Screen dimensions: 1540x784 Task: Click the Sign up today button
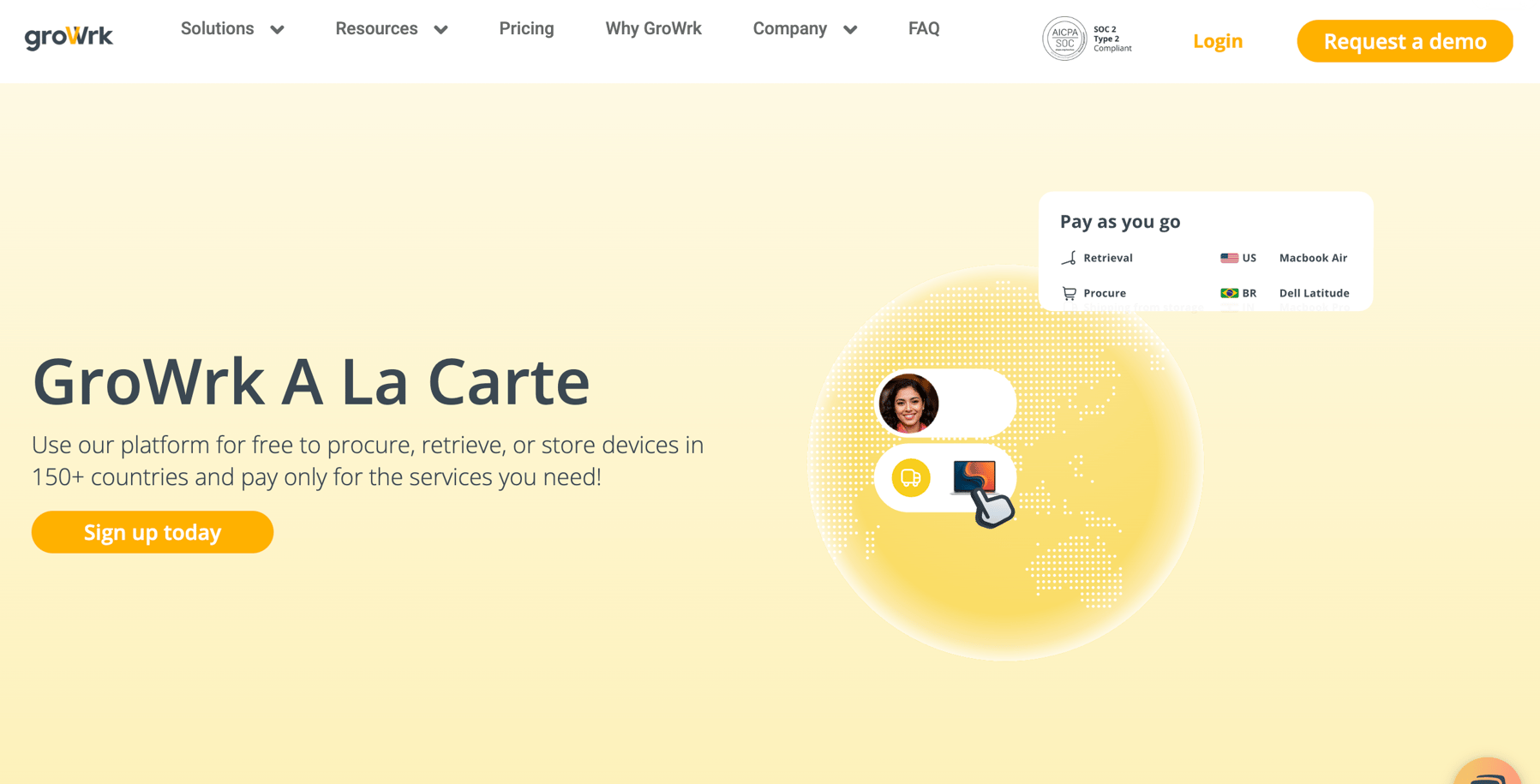coord(152,532)
